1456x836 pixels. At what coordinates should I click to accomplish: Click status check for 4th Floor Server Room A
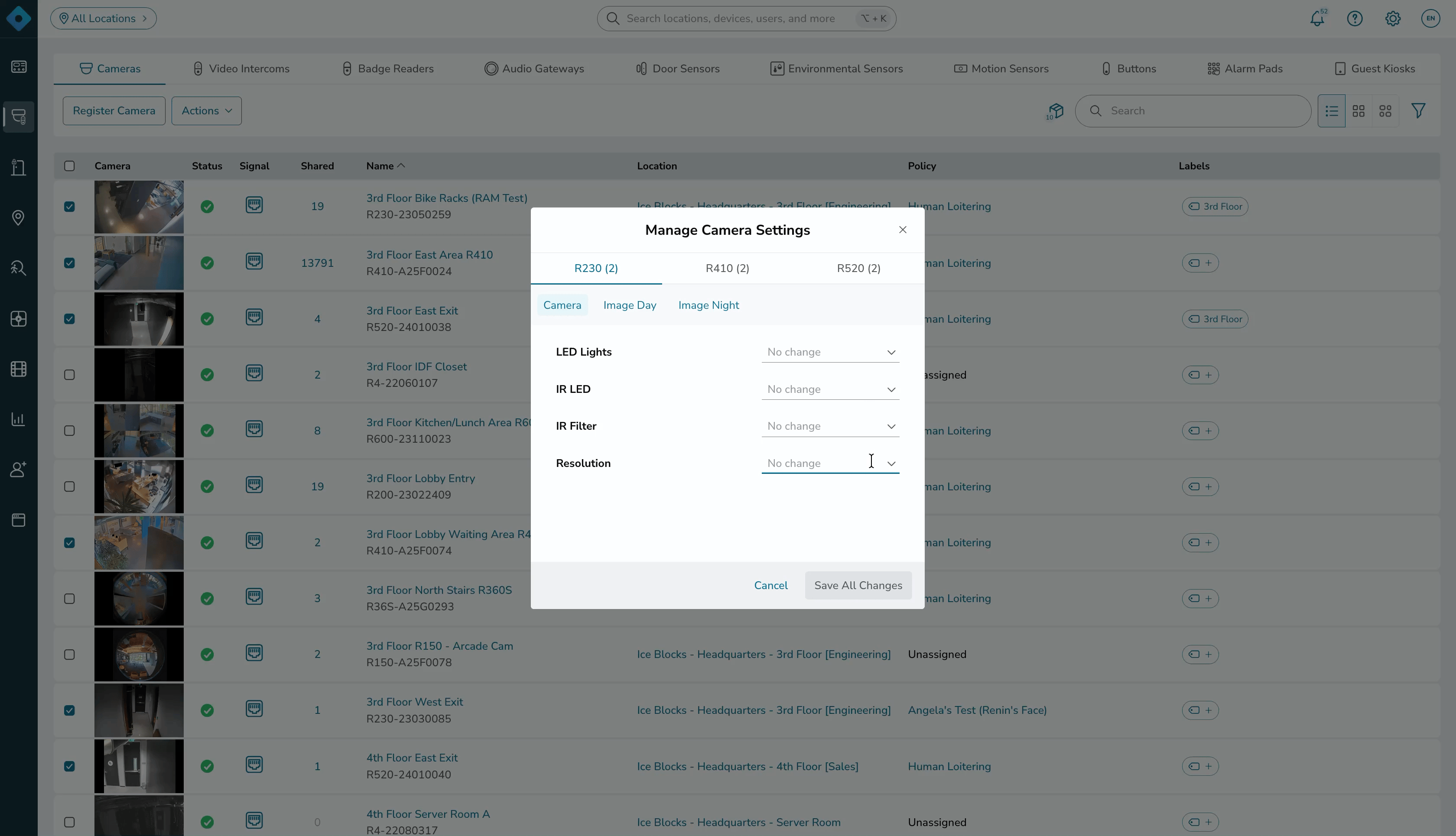click(207, 822)
